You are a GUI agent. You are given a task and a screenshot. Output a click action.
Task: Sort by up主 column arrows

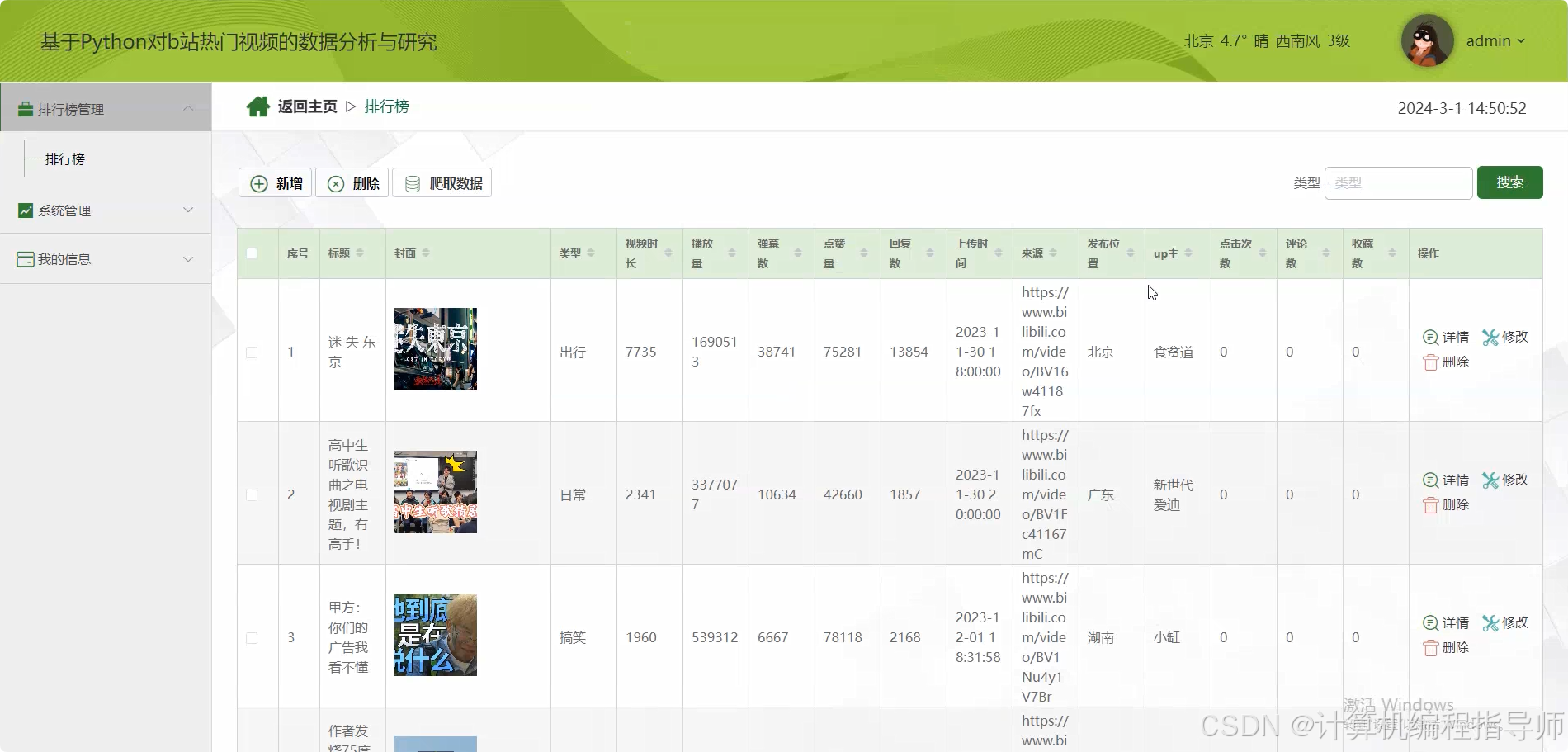pos(1188,253)
